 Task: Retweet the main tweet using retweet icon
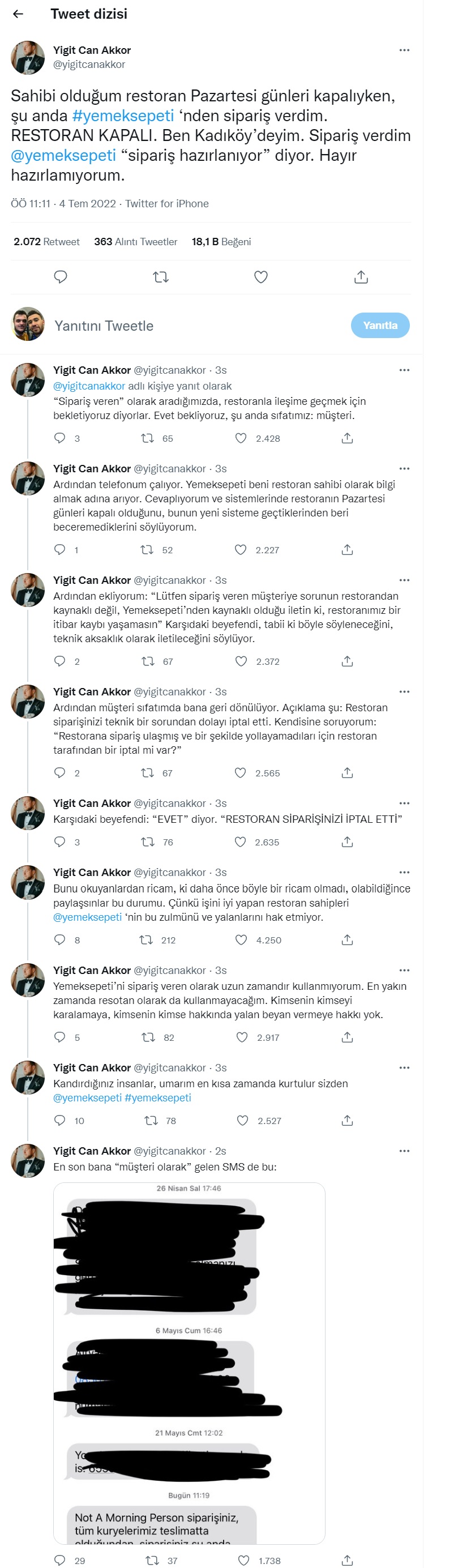pyautogui.click(x=161, y=277)
